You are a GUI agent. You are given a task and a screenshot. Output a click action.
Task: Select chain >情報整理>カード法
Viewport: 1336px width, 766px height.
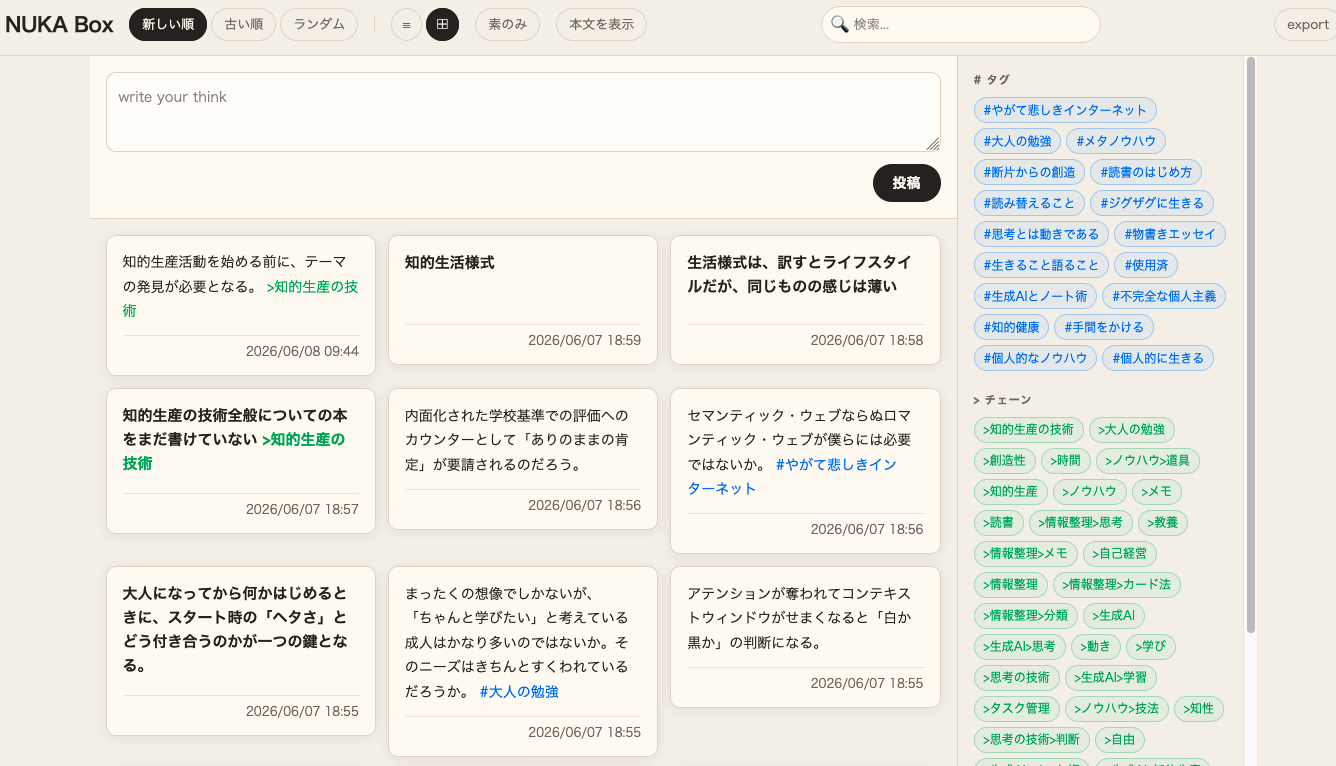click(x=1118, y=585)
